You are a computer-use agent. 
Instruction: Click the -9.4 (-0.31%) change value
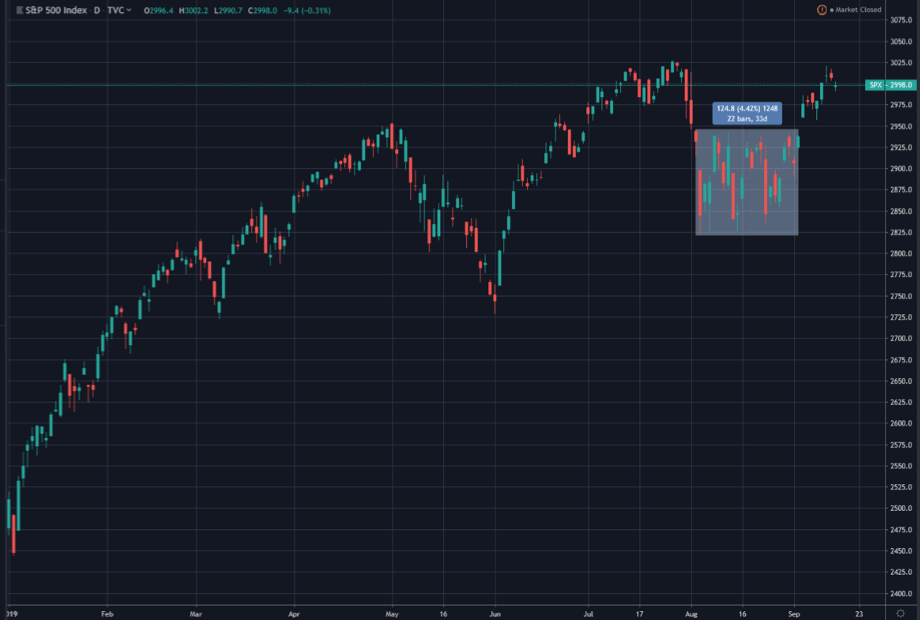(x=309, y=10)
